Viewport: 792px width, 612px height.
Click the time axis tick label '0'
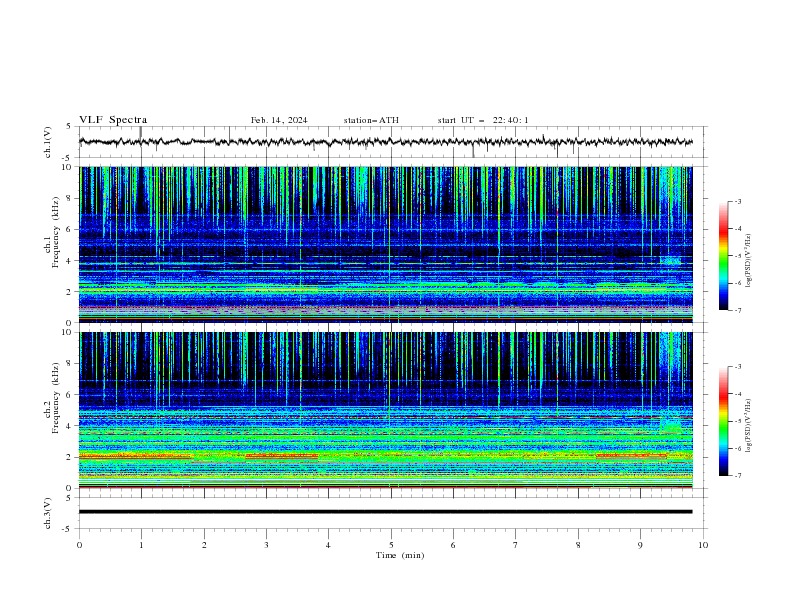click(x=79, y=545)
